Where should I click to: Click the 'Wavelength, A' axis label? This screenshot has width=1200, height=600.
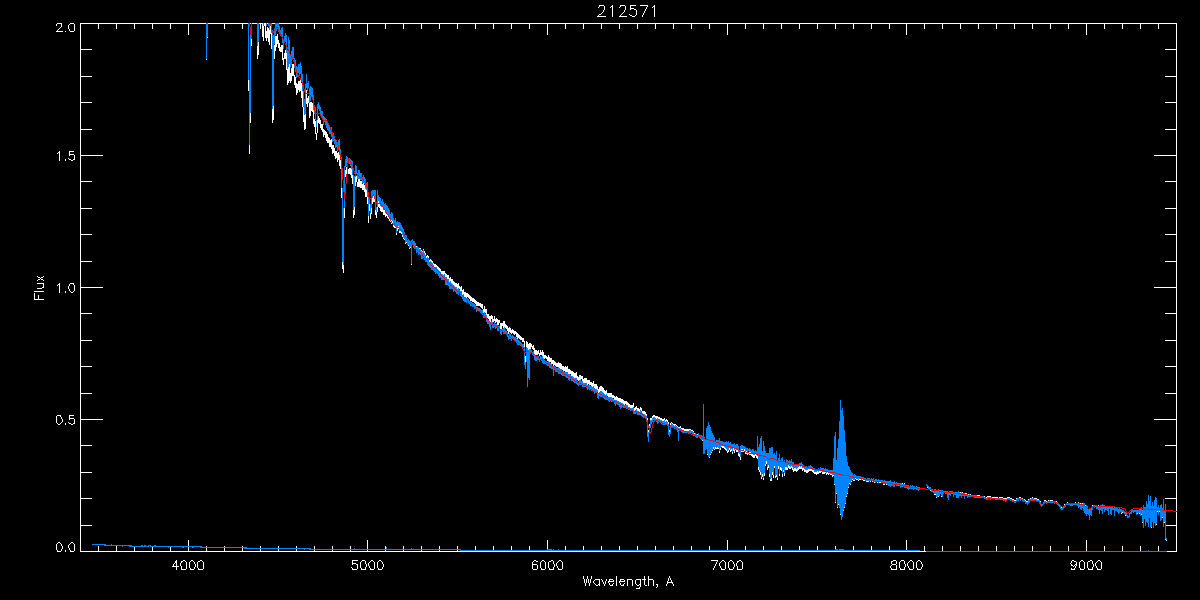coord(627,582)
